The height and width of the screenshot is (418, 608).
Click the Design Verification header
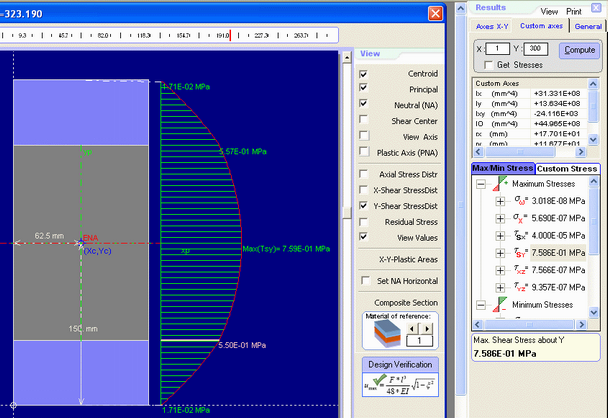click(x=400, y=364)
